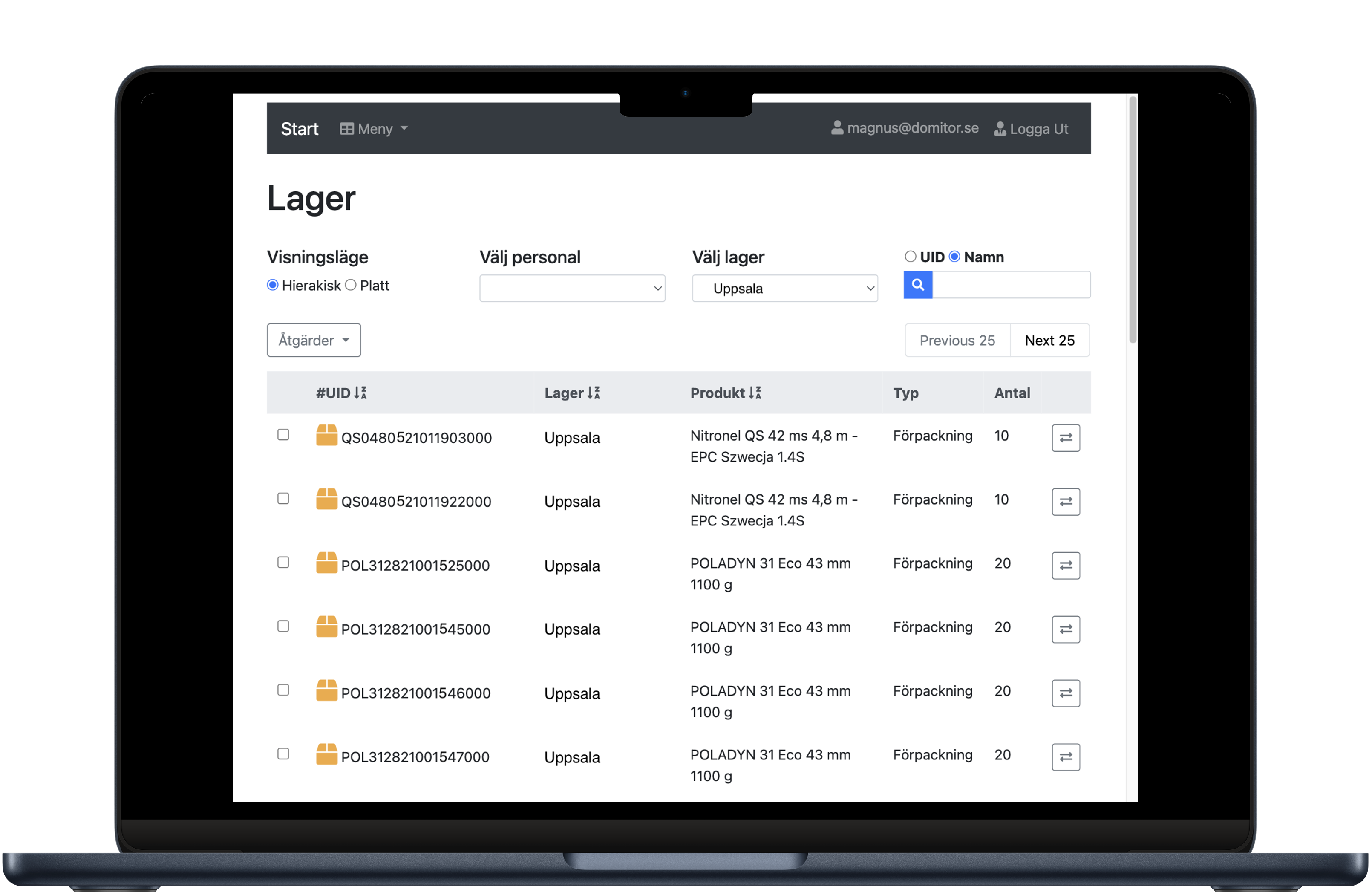Select the Platt display mode
1372x895 pixels.
pyautogui.click(x=351, y=286)
